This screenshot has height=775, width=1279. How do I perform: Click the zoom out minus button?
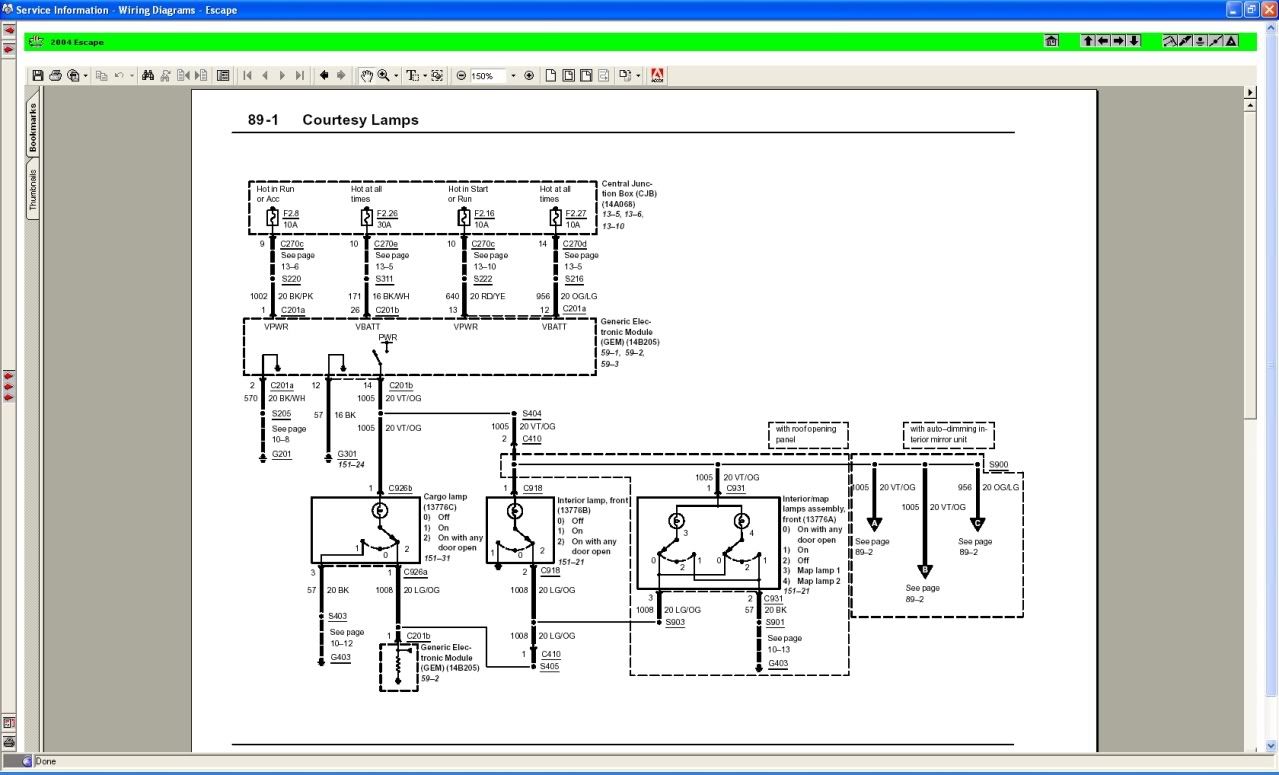pos(461,75)
